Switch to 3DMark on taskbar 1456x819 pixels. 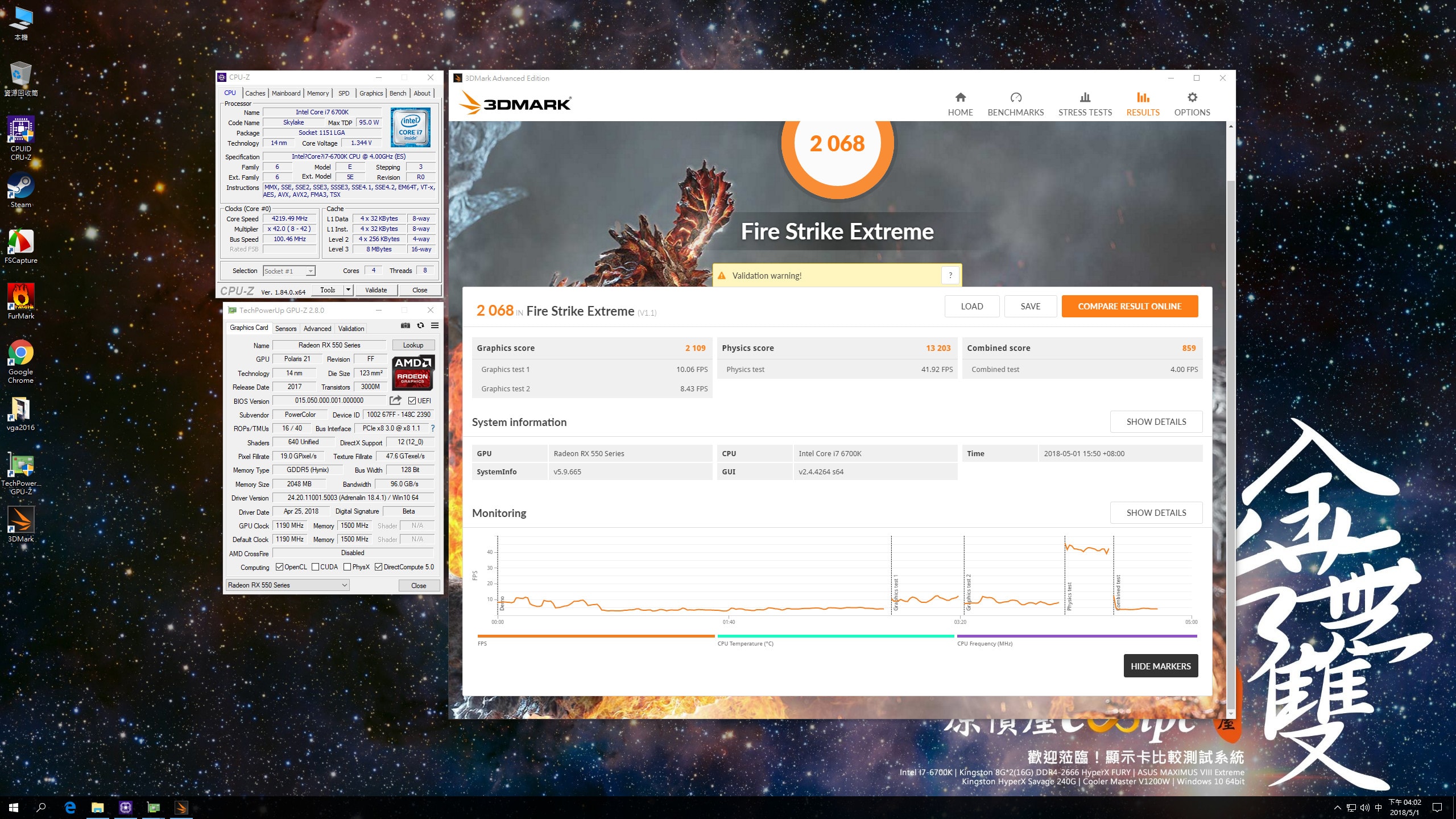pos(181,808)
